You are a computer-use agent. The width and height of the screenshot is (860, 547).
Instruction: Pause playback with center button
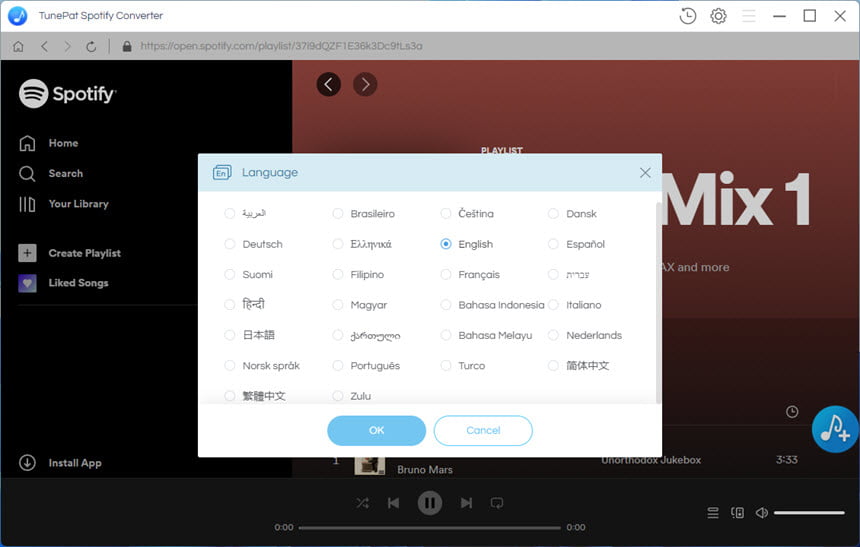[x=429, y=503]
